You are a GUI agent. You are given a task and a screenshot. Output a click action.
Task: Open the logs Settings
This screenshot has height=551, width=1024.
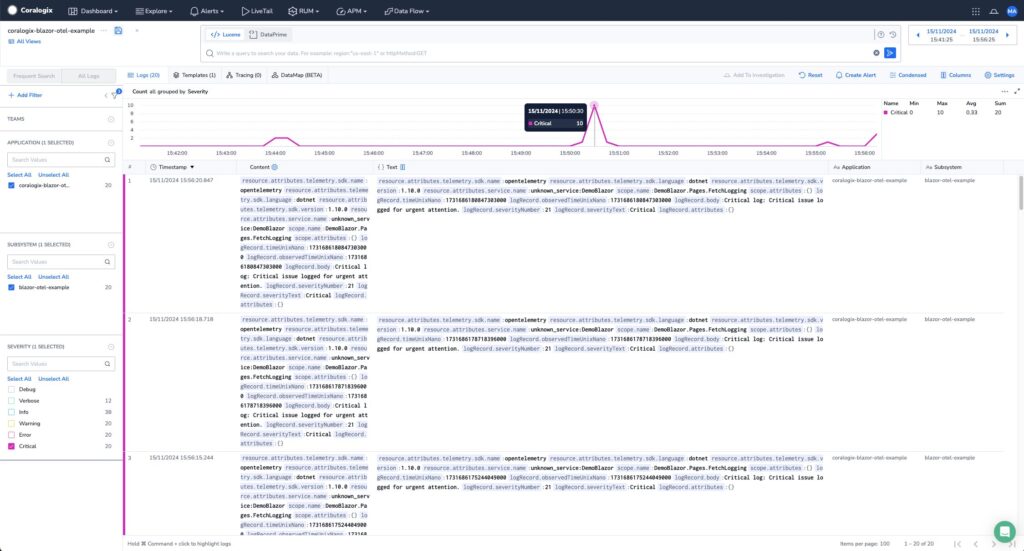pyautogui.click(x=999, y=75)
